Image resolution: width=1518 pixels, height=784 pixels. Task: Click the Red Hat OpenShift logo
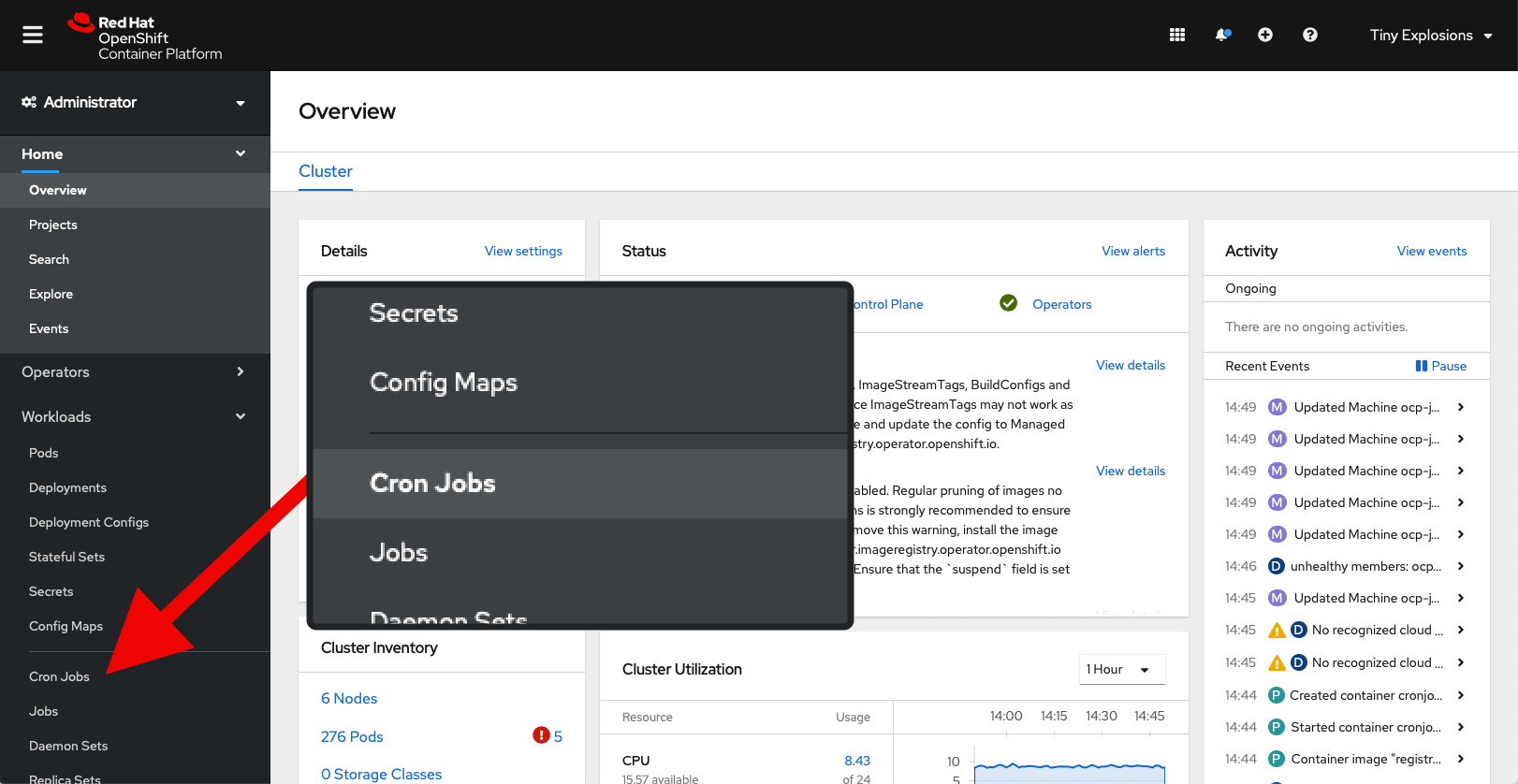click(145, 36)
